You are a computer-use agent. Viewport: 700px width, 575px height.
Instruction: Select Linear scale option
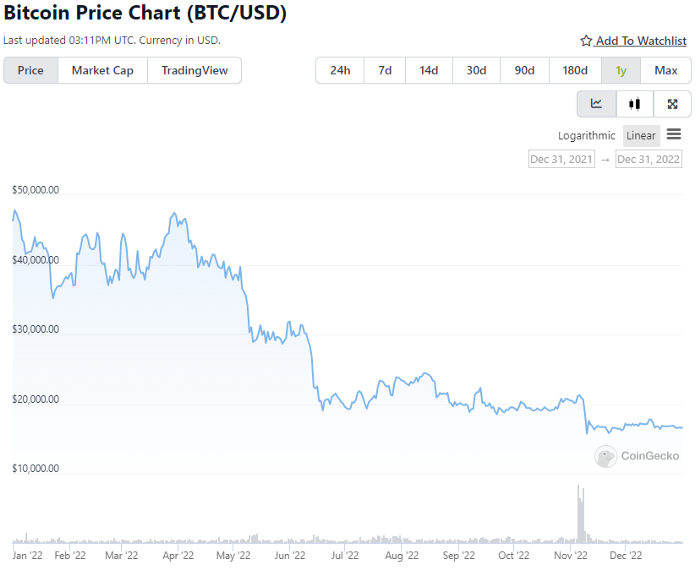pos(641,136)
